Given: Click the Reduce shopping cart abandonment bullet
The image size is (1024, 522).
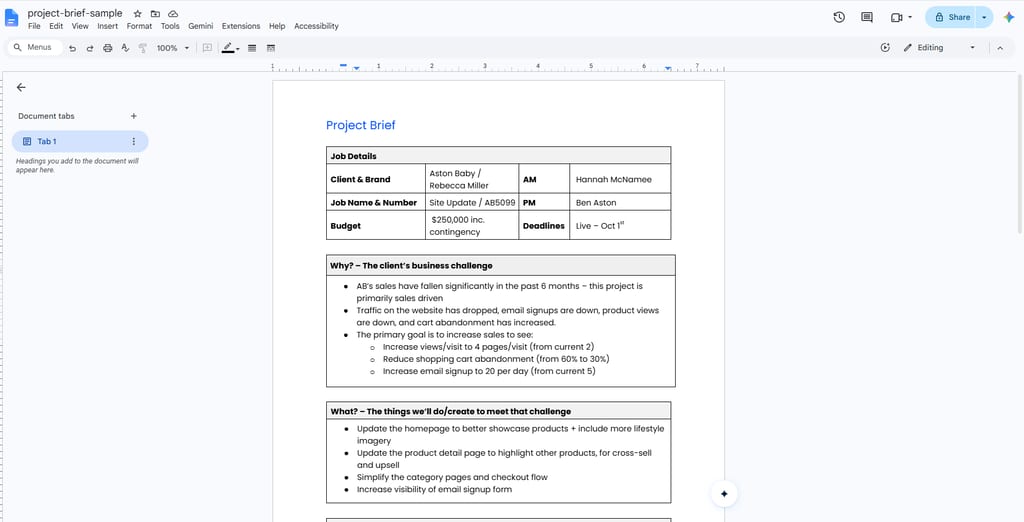Looking at the screenshot, I should 496,359.
